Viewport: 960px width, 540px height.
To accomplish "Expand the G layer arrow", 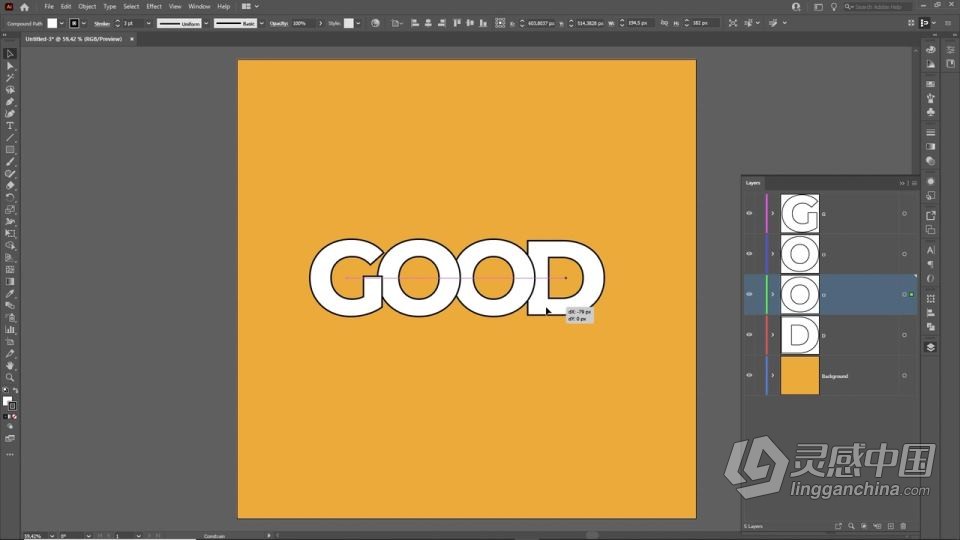I will pos(773,213).
